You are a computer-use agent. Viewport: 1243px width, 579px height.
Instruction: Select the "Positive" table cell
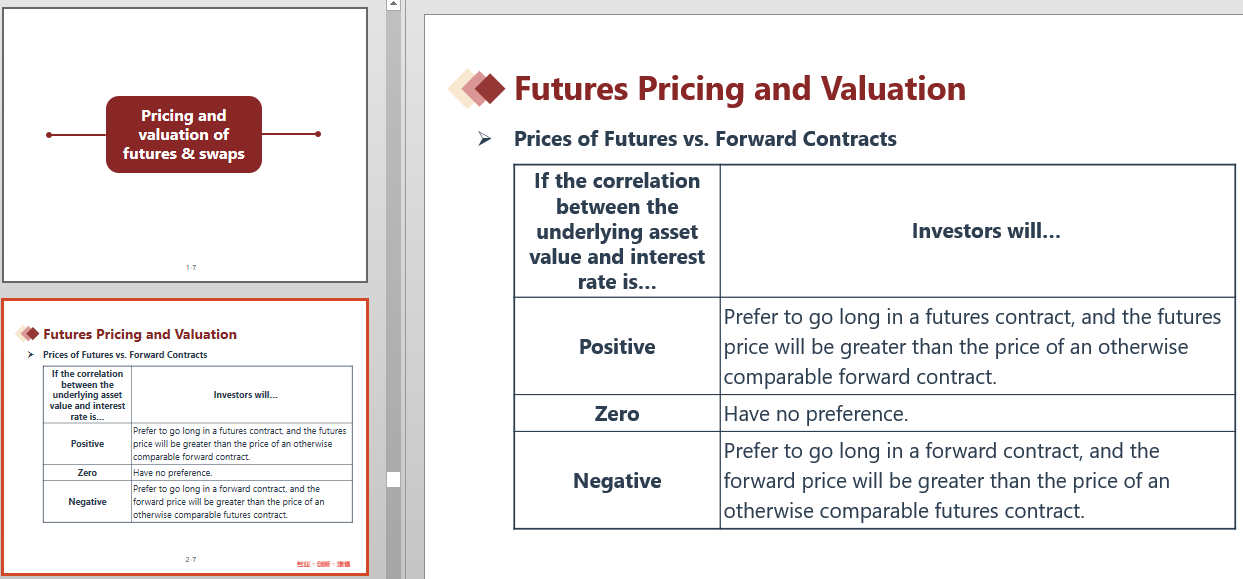tap(617, 347)
